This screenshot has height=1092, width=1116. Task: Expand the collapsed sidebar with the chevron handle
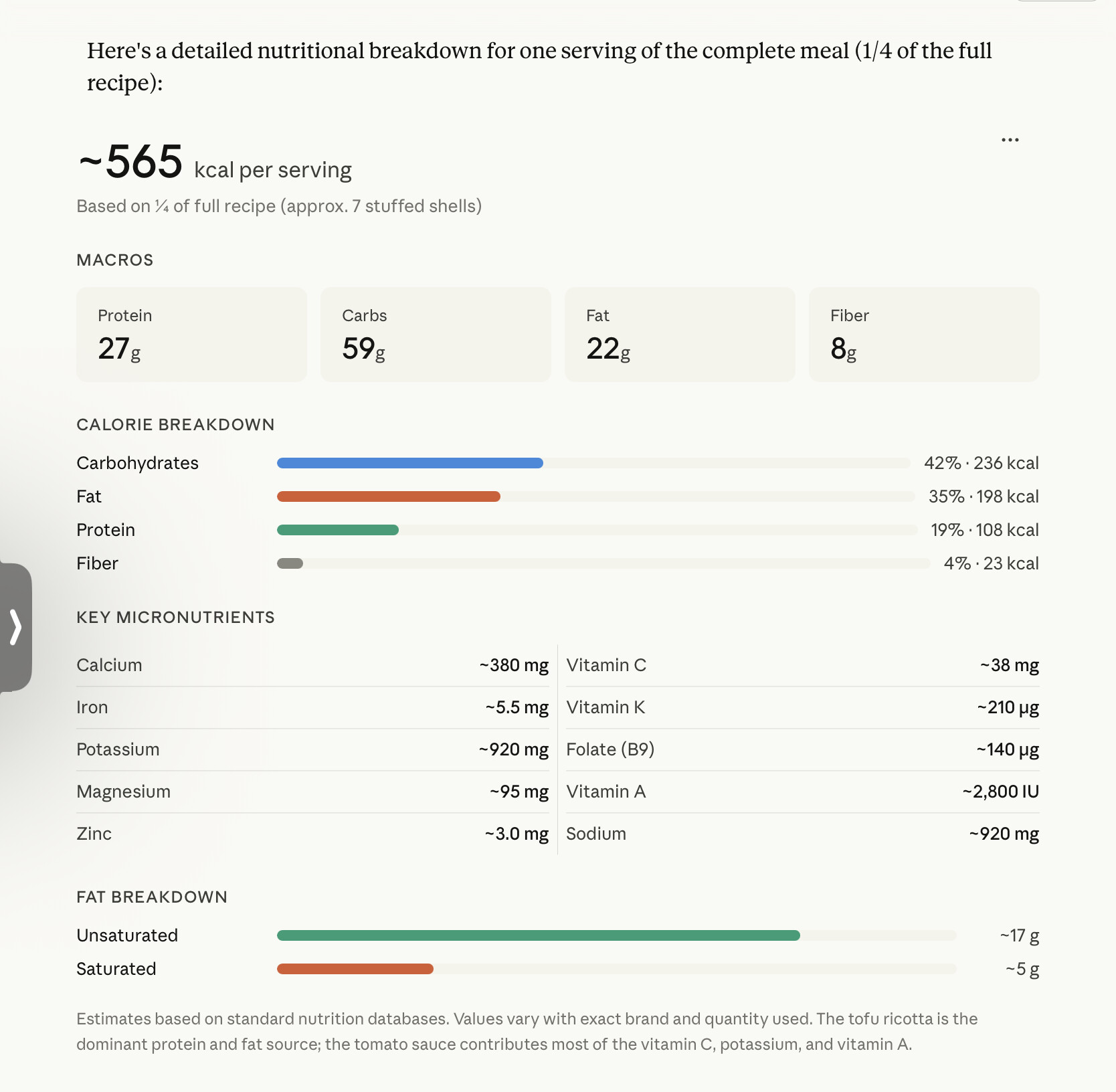(x=16, y=627)
